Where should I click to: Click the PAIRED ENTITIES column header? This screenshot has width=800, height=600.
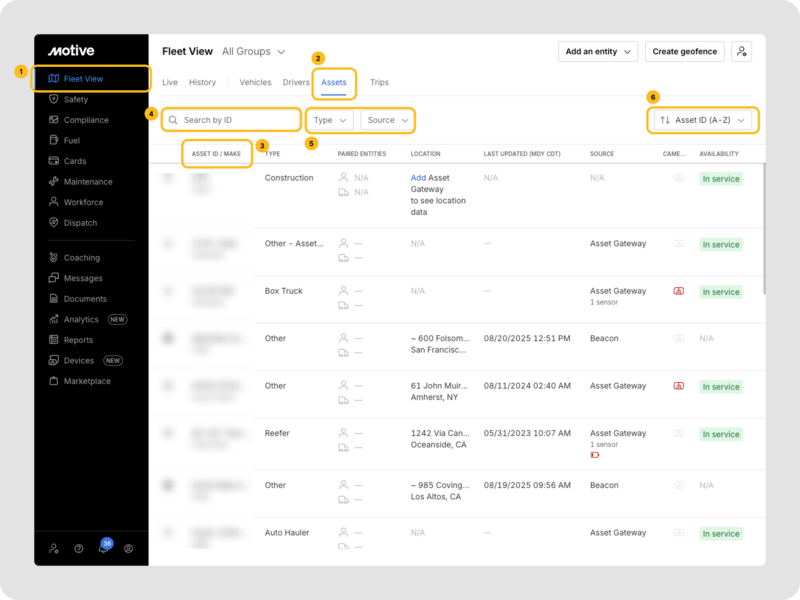[x=362, y=154]
